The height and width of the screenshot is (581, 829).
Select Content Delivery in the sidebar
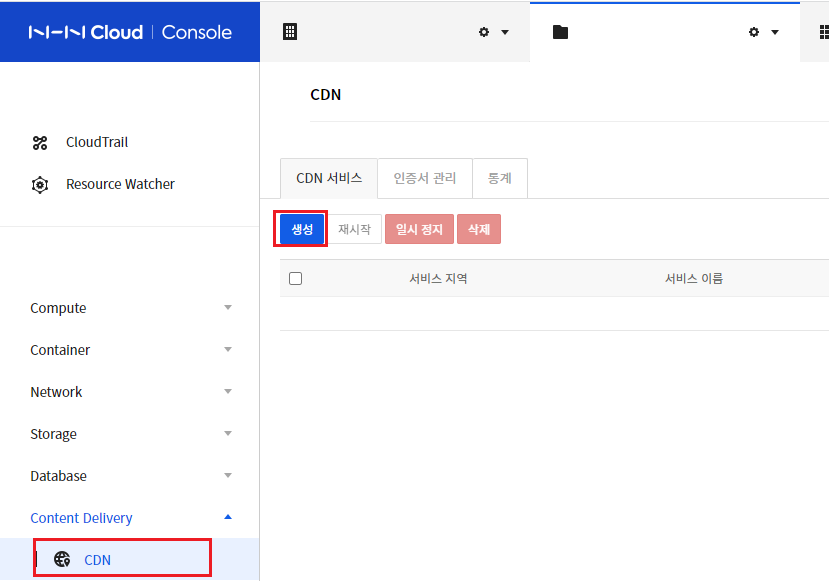click(x=81, y=518)
